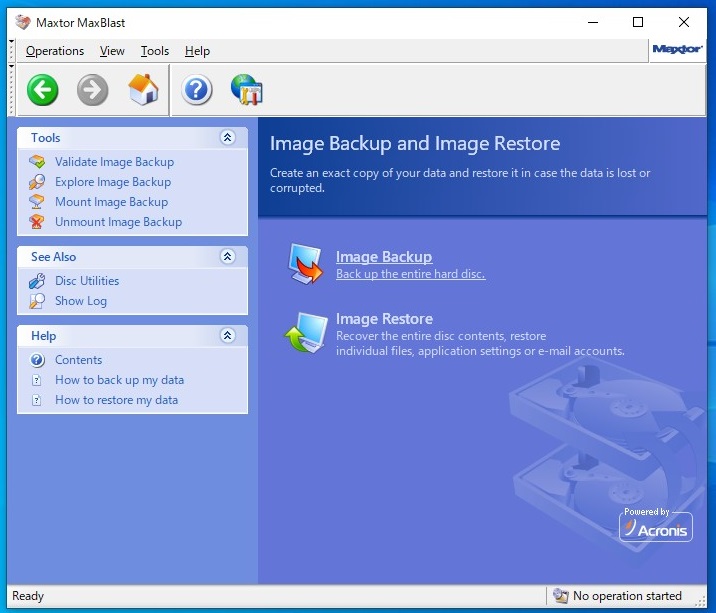
Task: Click the globe with tools toolbar icon
Action: [247, 90]
